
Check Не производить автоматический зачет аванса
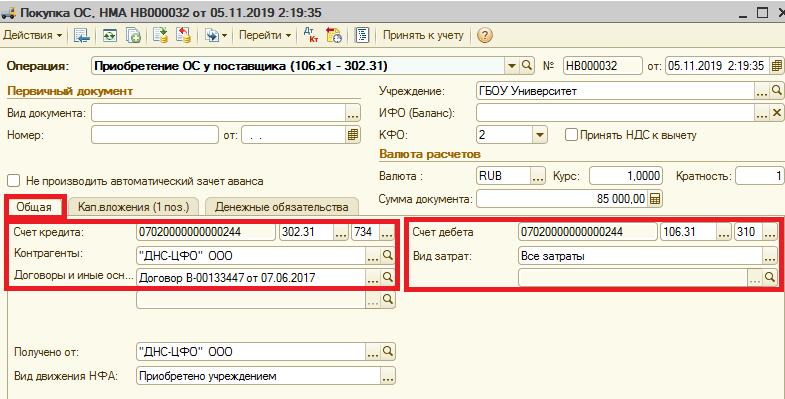pos(14,181)
